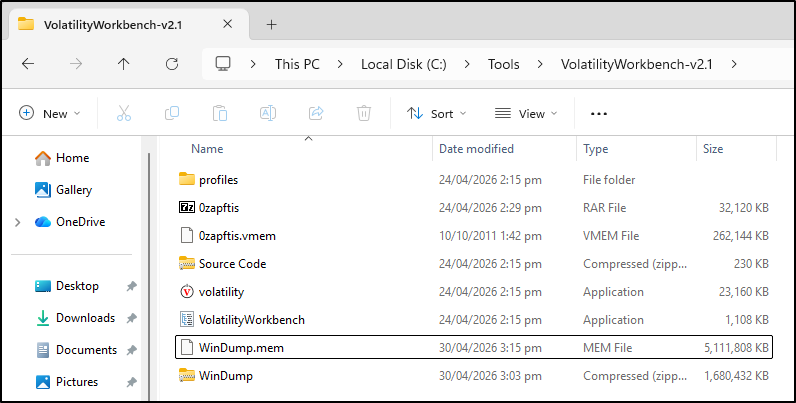The height and width of the screenshot is (403, 796).
Task: Select the 0zapftis.vmem file icon
Action: click(187, 236)
